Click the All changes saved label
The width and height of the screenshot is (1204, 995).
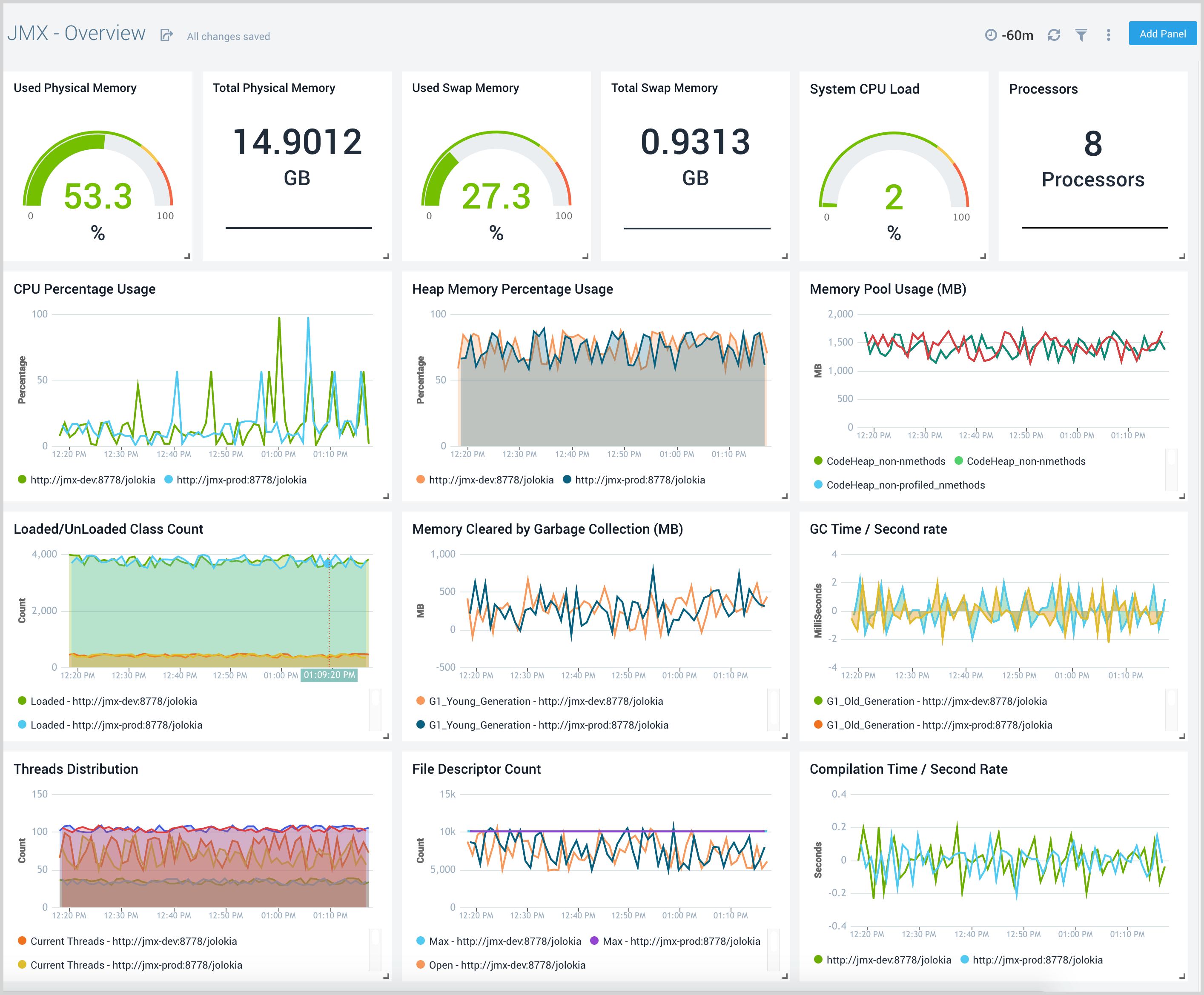pyautogui.click(x=228, y=36)
